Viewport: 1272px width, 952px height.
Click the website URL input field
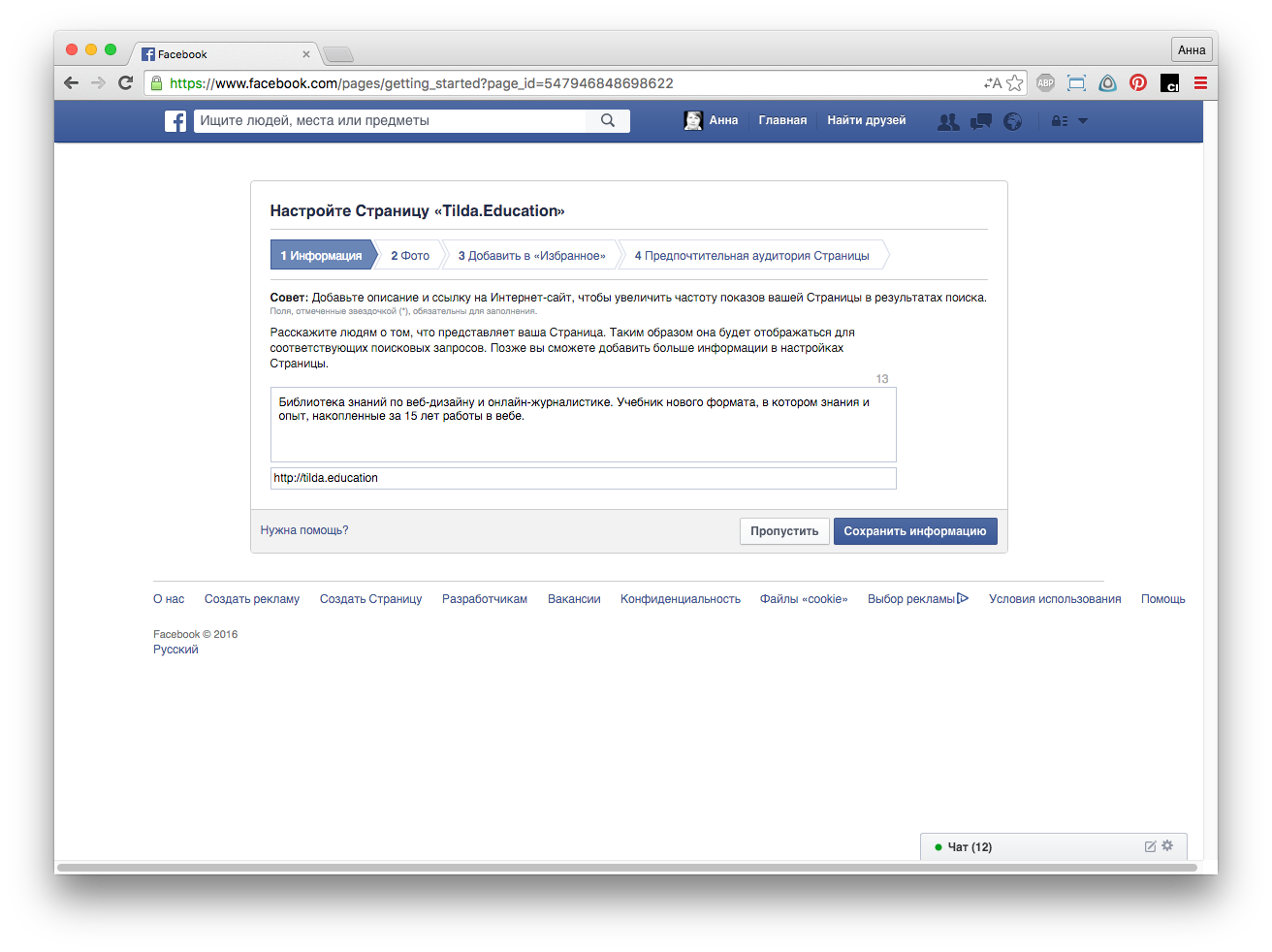point(583,478)
